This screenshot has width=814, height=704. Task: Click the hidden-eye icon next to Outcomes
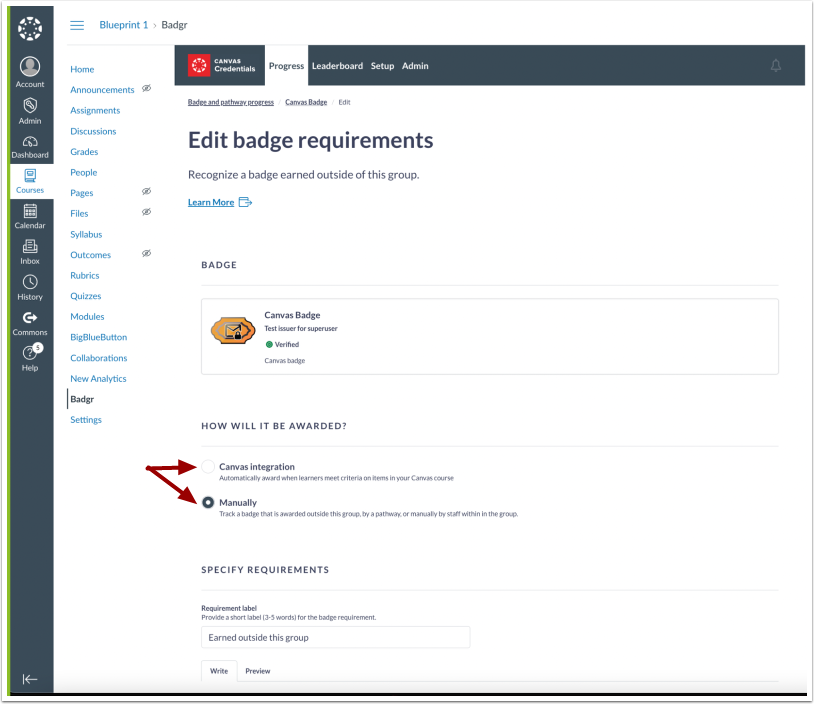click(x=147, y=253)
